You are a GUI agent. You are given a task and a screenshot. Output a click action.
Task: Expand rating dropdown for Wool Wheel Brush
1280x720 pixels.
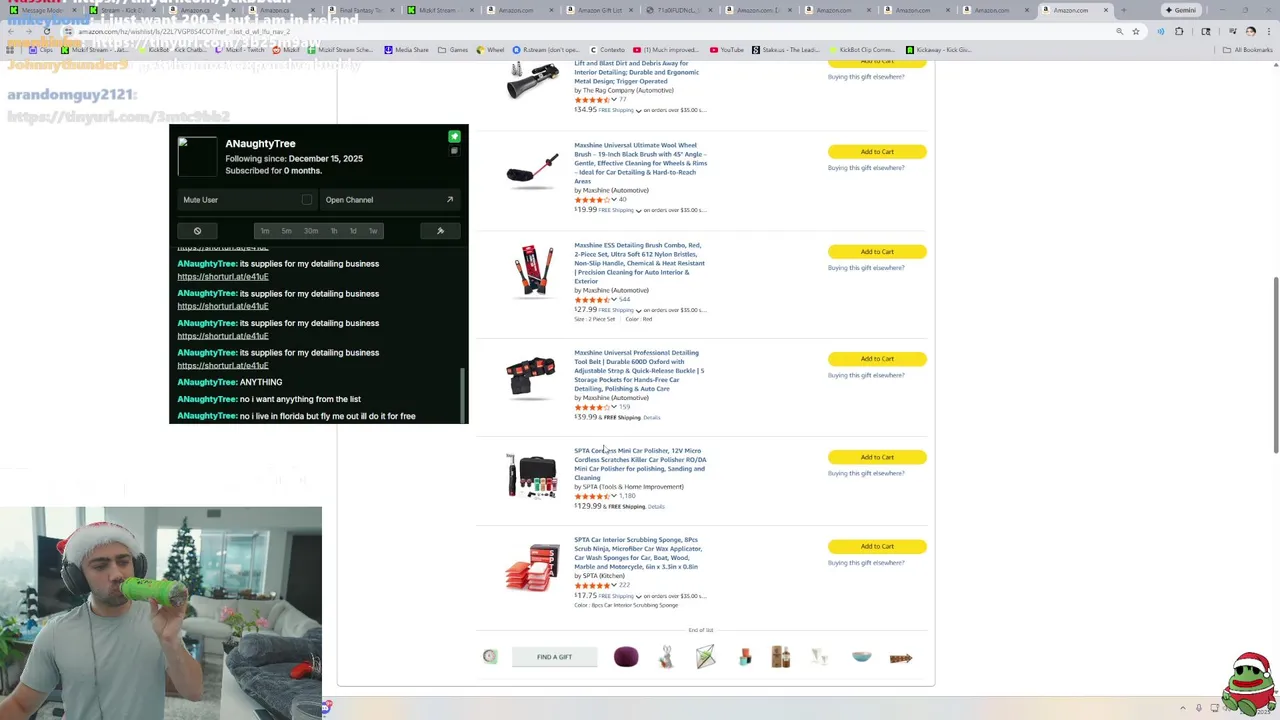[614, 199]
